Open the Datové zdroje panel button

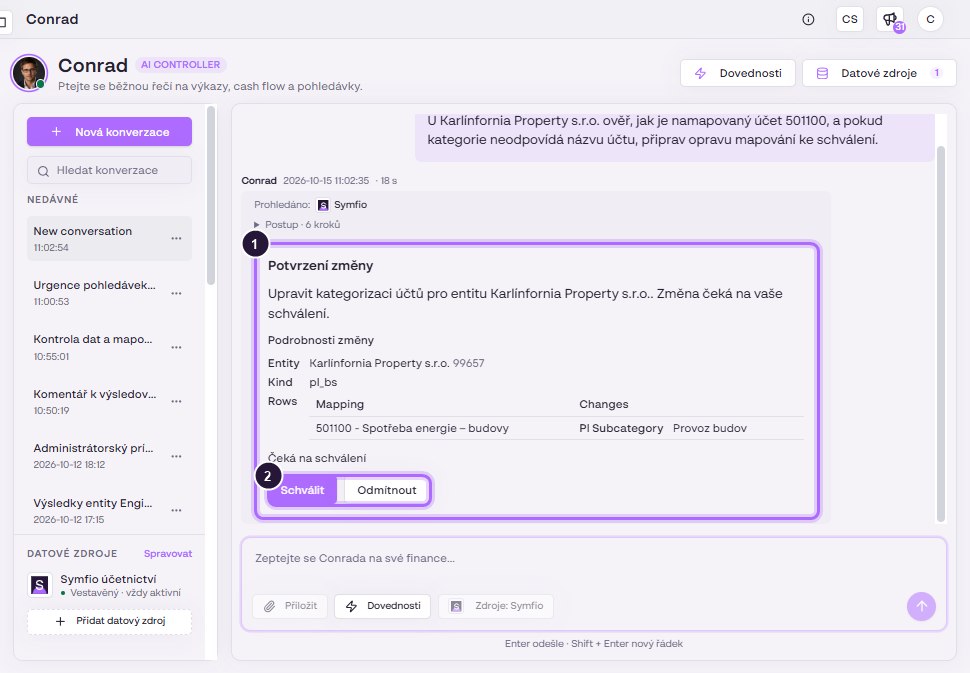point(879,73)
